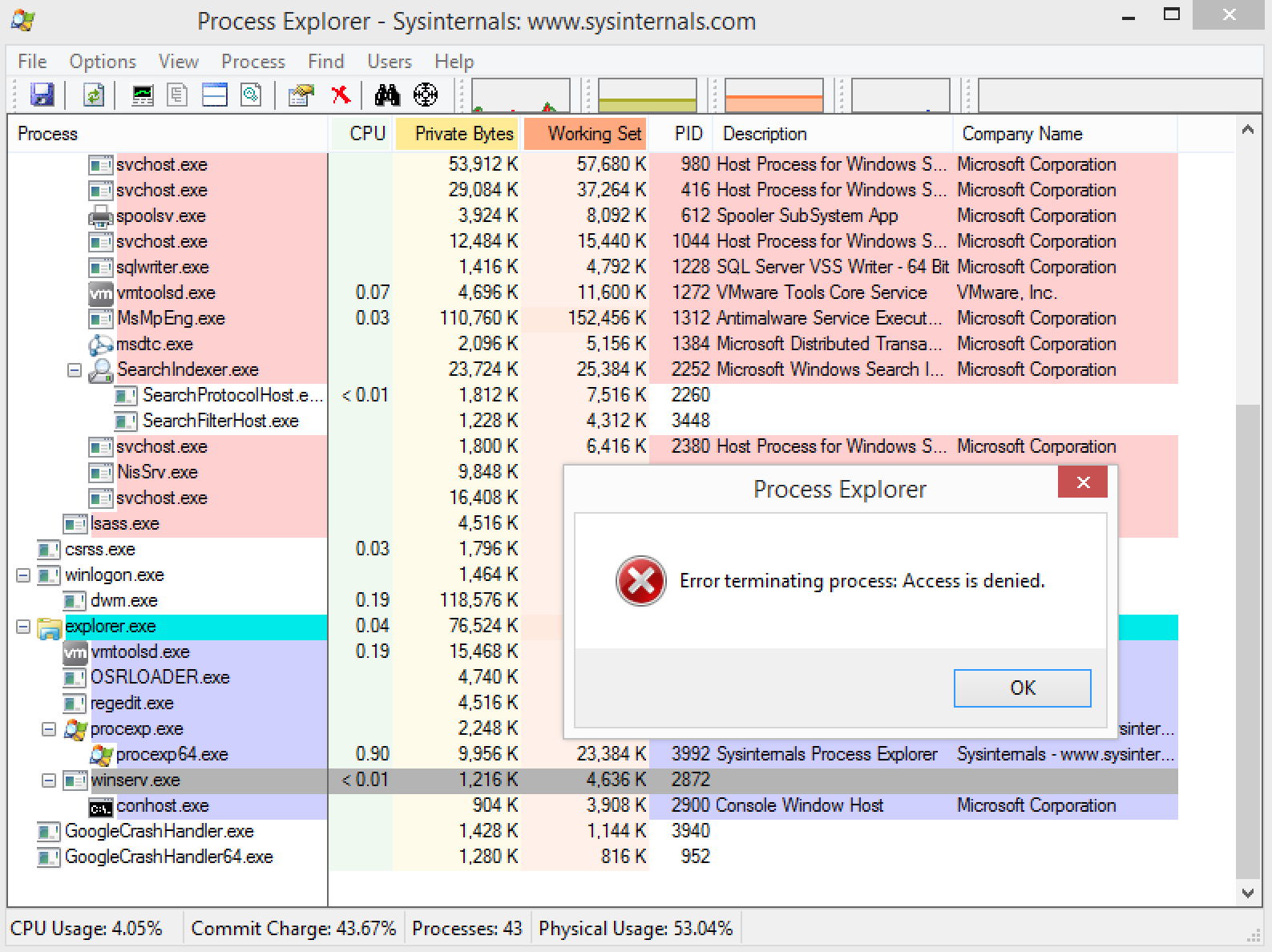Viewport: 1272px width, 952px height.
Task: Open the Users menu
Action: click(x=390, y=62)
